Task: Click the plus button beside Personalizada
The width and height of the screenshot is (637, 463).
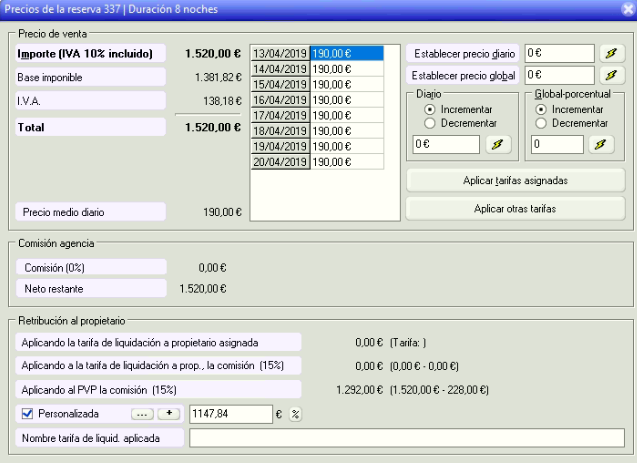Action: click(170, 413)
